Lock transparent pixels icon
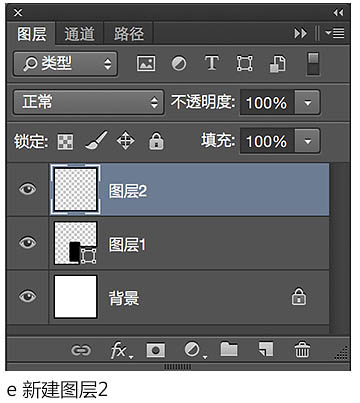This screenshot has width=360, height=403. (65, 142)
